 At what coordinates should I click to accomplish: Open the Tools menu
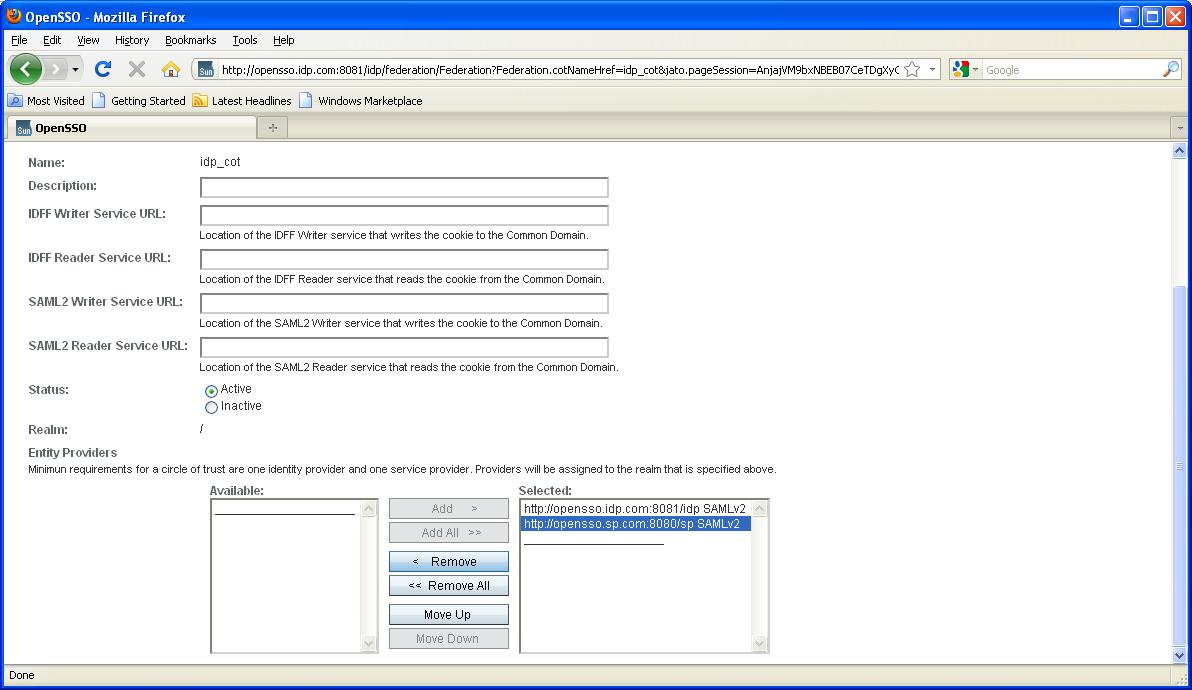point(245,40)
